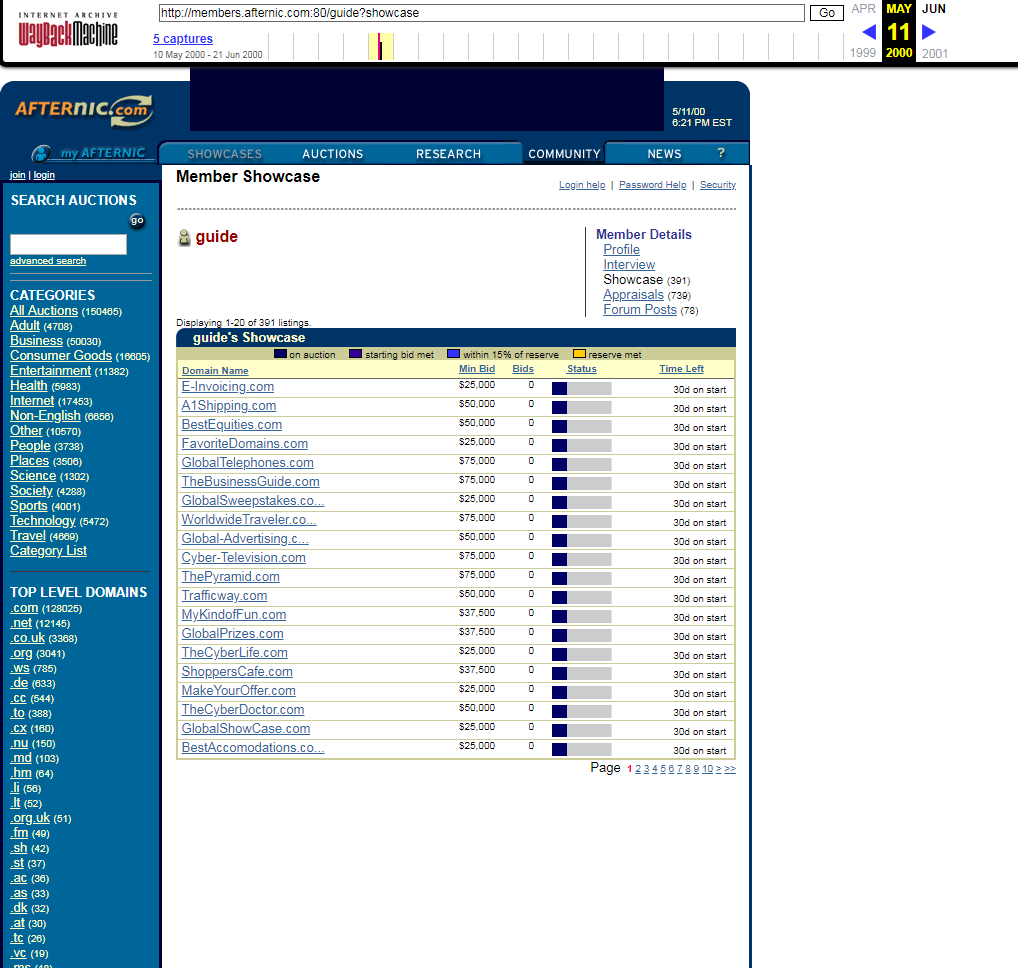Open the Showcases tab
1018x968 pixels.
(x=225, y=154)
